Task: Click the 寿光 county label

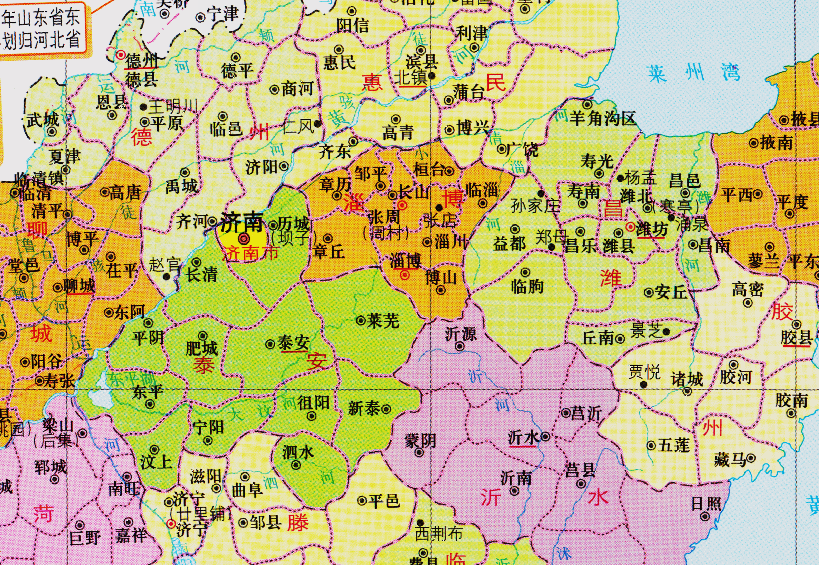Action: pyautogui.click(x=596, y=161)
